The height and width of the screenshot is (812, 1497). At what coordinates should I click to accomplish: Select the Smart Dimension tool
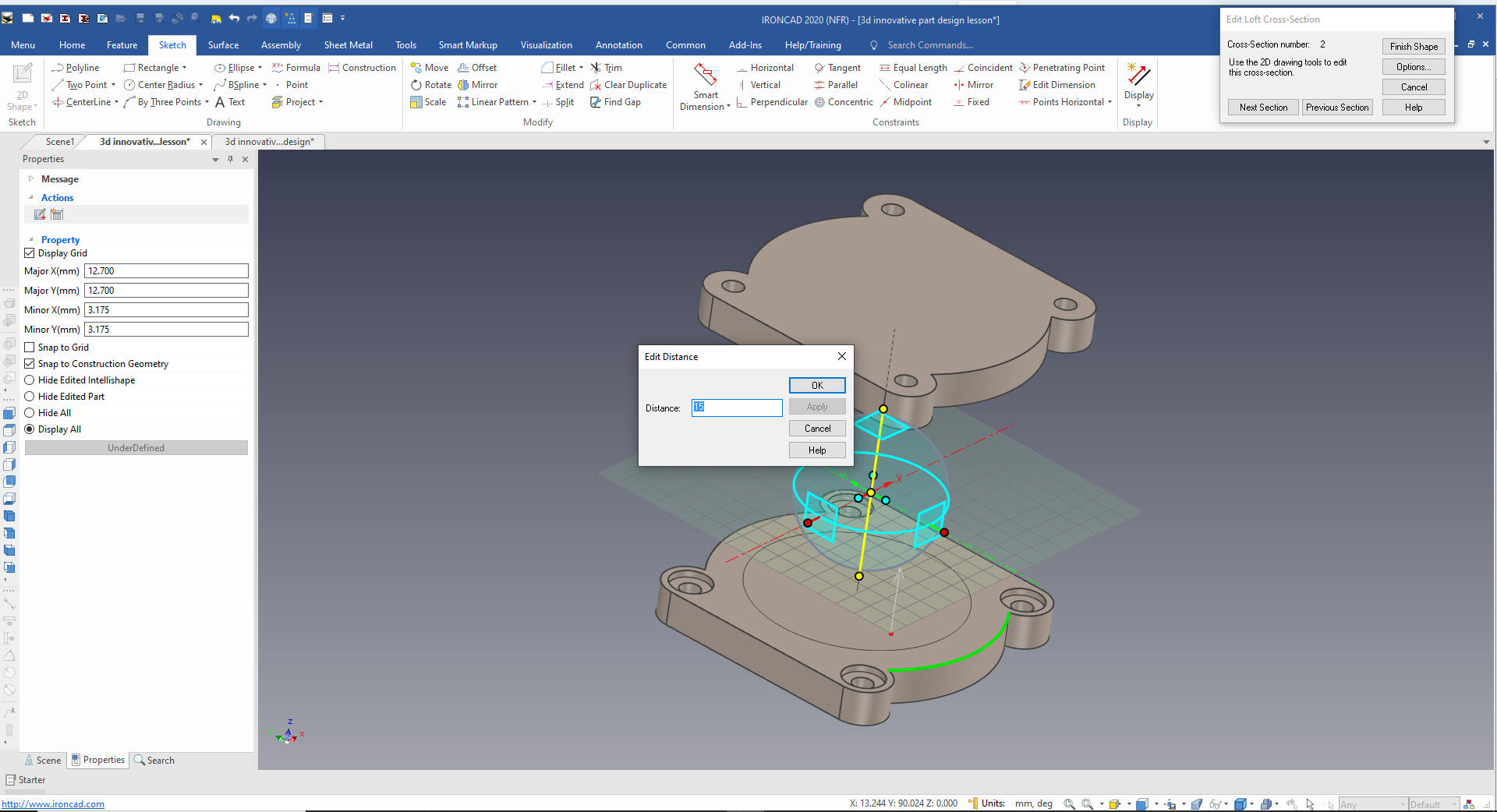click(705, 86)
